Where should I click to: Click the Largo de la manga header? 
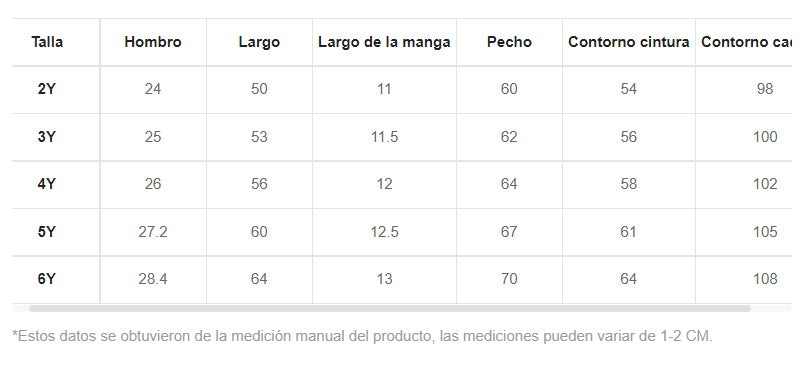[384, 42]
